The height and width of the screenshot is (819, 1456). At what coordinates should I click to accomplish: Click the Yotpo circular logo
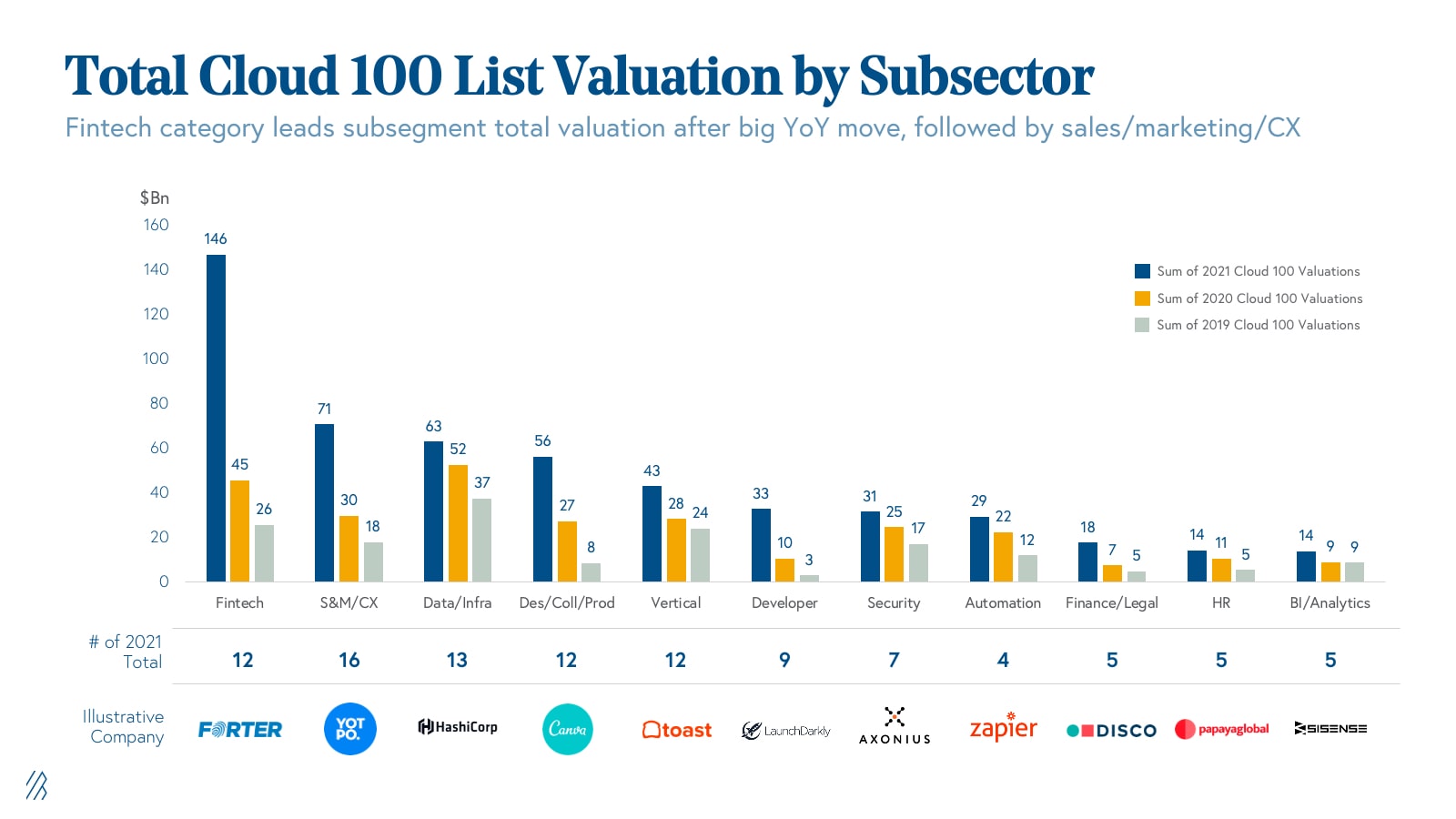click(349, 729)
